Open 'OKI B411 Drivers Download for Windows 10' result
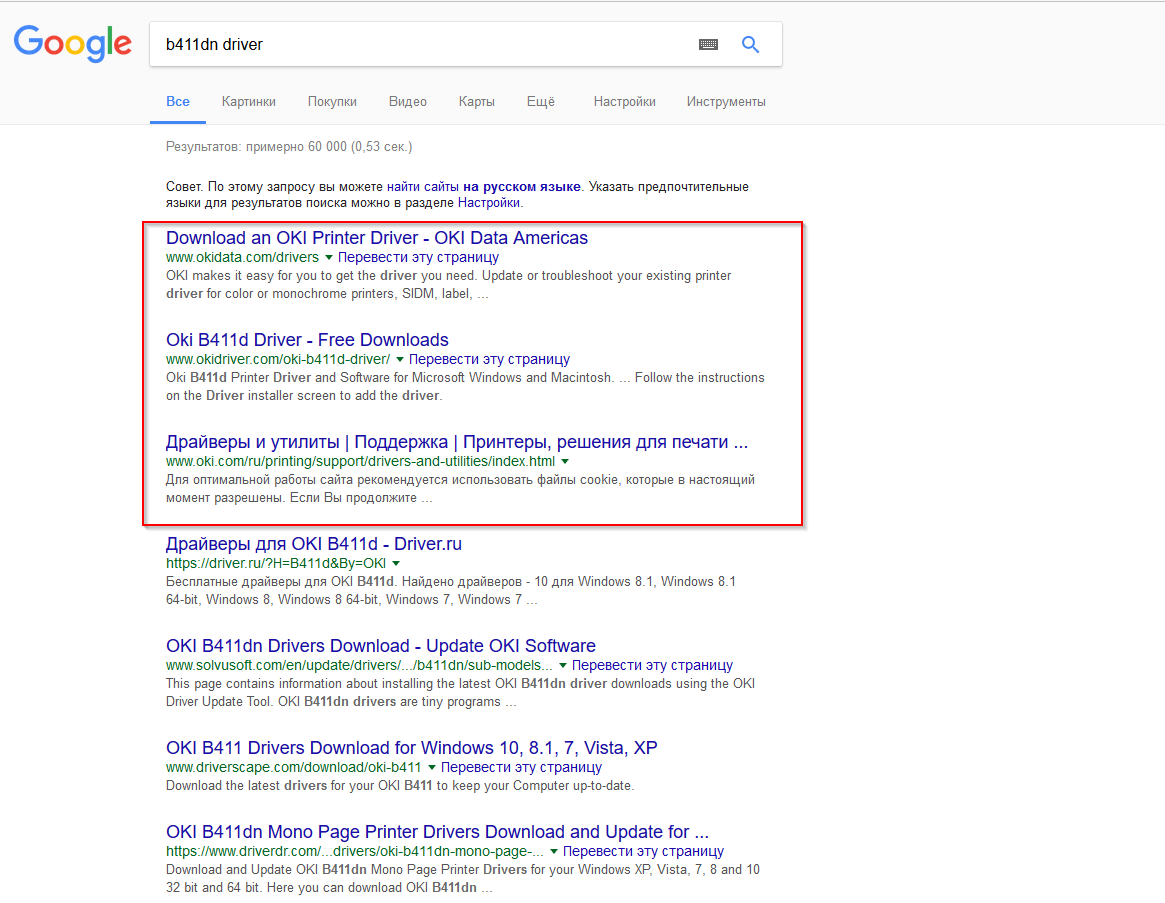The width and height of the screenshot is (1165, 903). point(412,748)
